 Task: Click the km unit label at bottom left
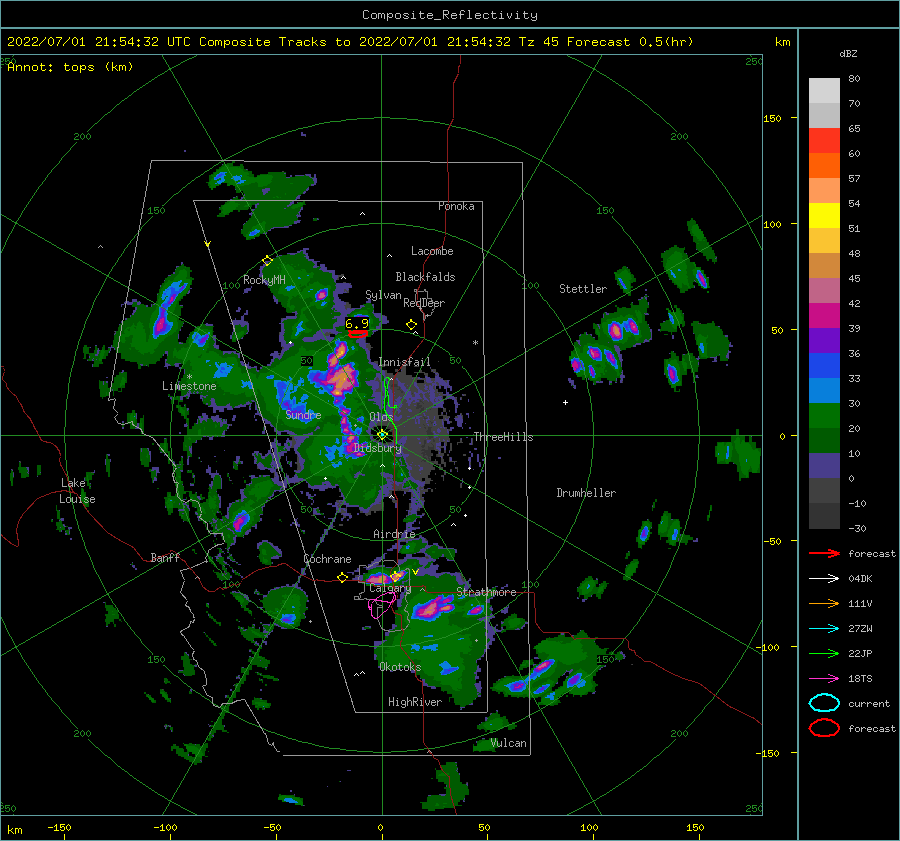tap(14, 830)
